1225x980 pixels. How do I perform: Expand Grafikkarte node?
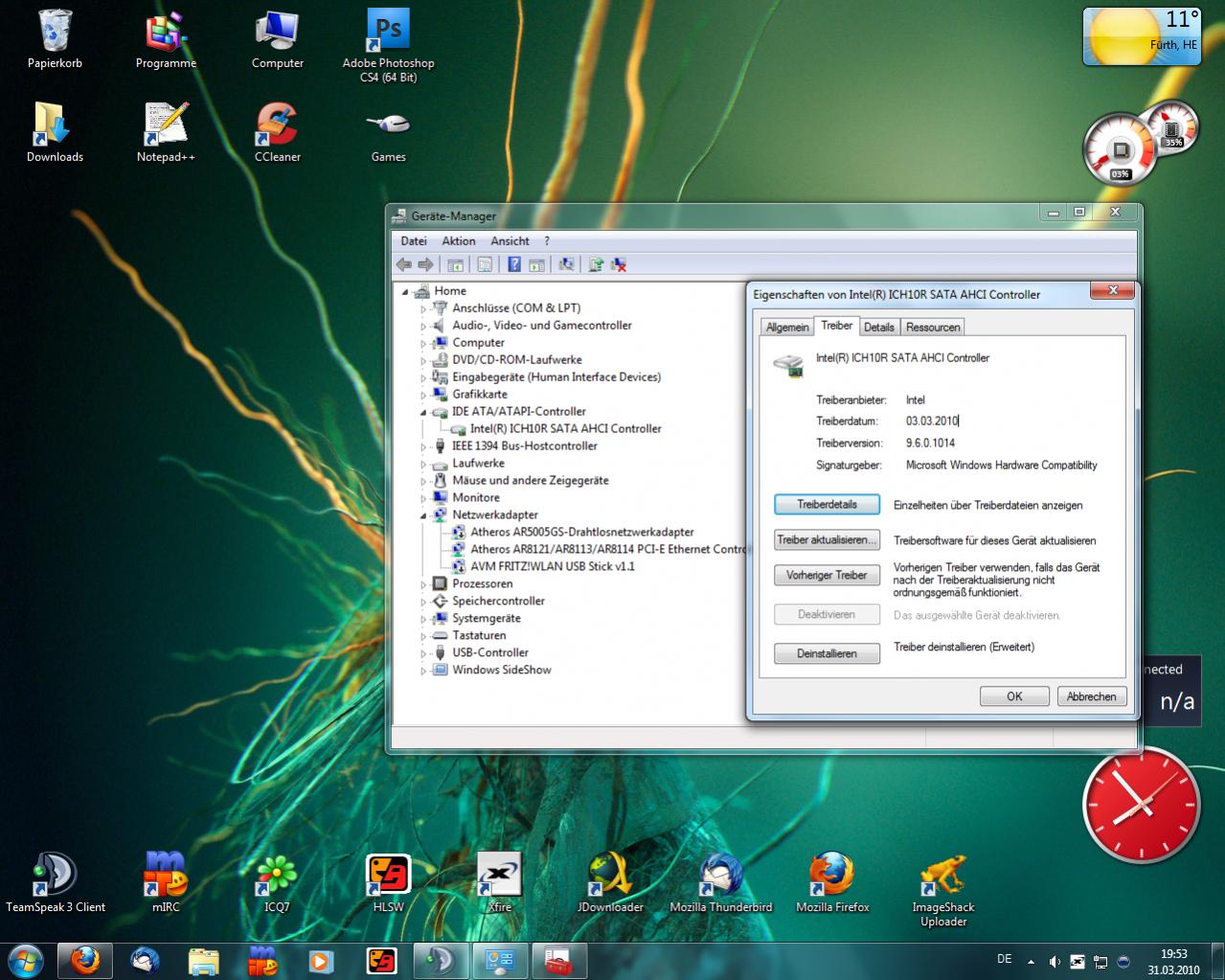(x=423, y=395)
